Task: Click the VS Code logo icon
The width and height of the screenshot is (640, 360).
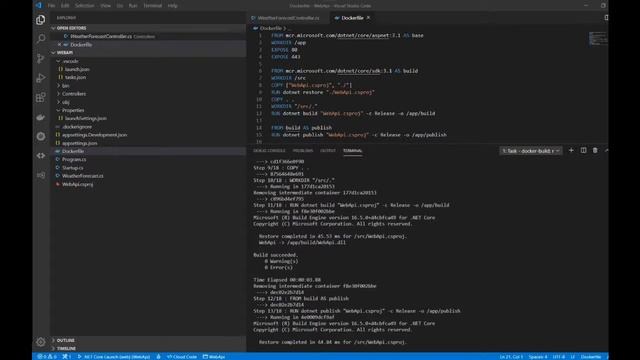Action: [38, 5]
